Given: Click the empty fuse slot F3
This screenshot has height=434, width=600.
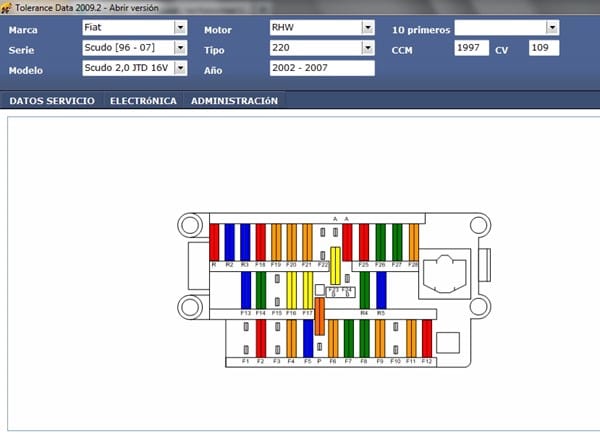Looking at the screenshot, I should click(277, 339).
